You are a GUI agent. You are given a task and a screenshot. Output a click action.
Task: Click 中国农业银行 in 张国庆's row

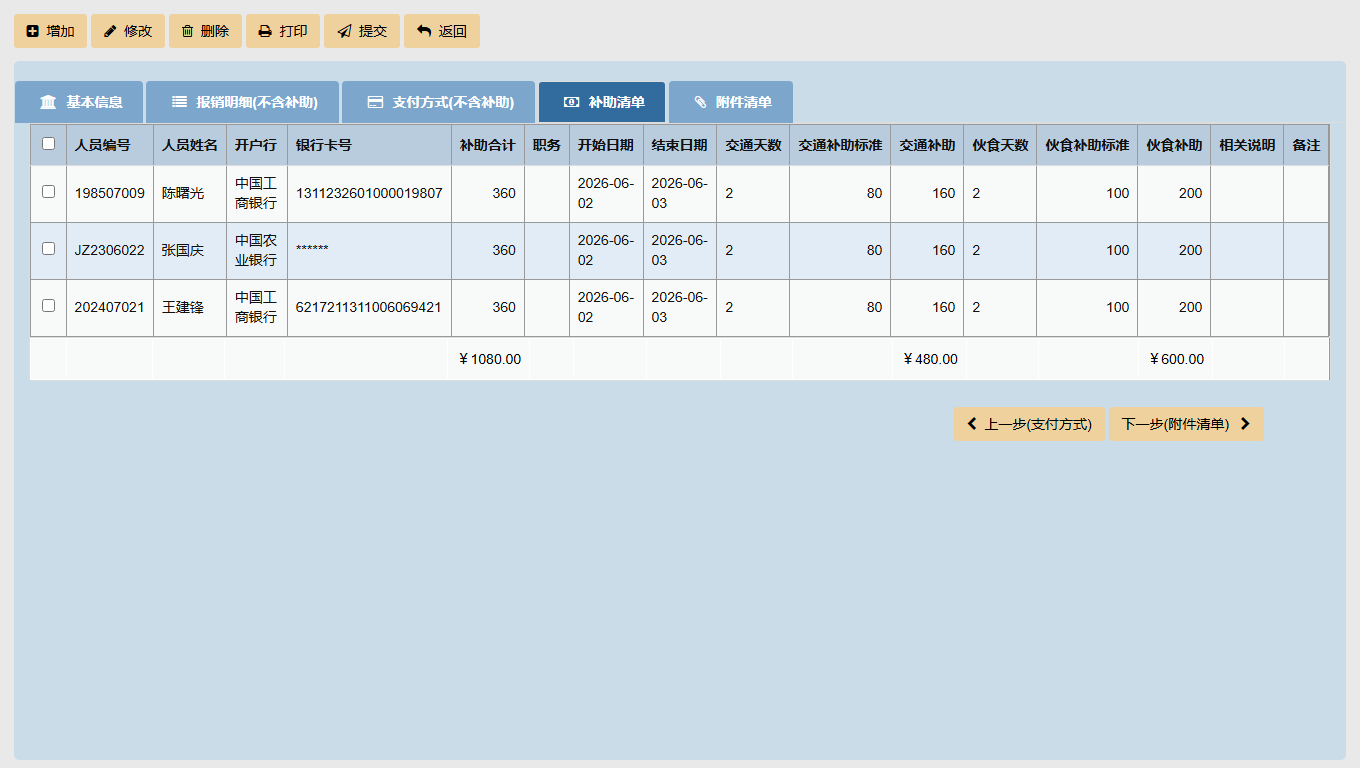click(256, 250)
